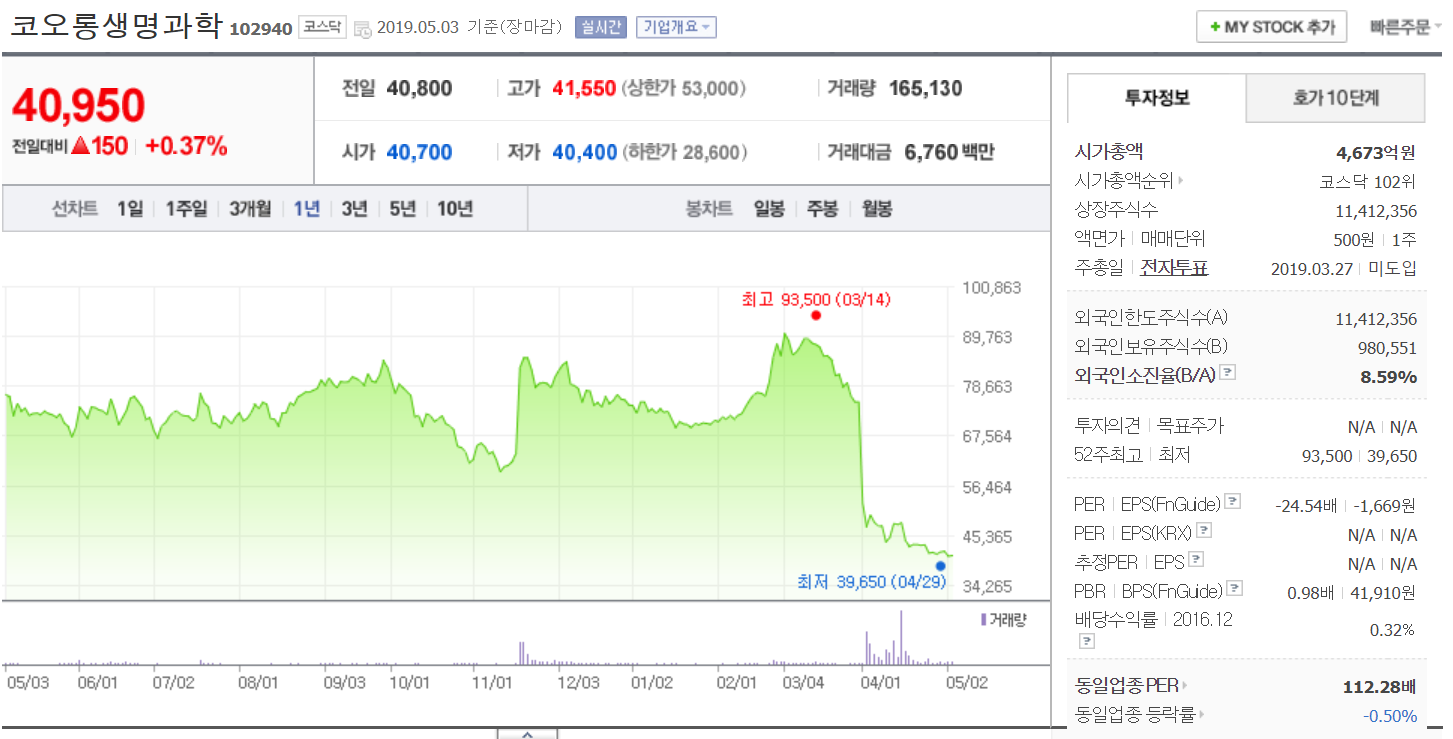Click the 8.59% foreign ownership ratio
The width and height of the screenshot is (1453, 739).
[x=1389, y=376]
